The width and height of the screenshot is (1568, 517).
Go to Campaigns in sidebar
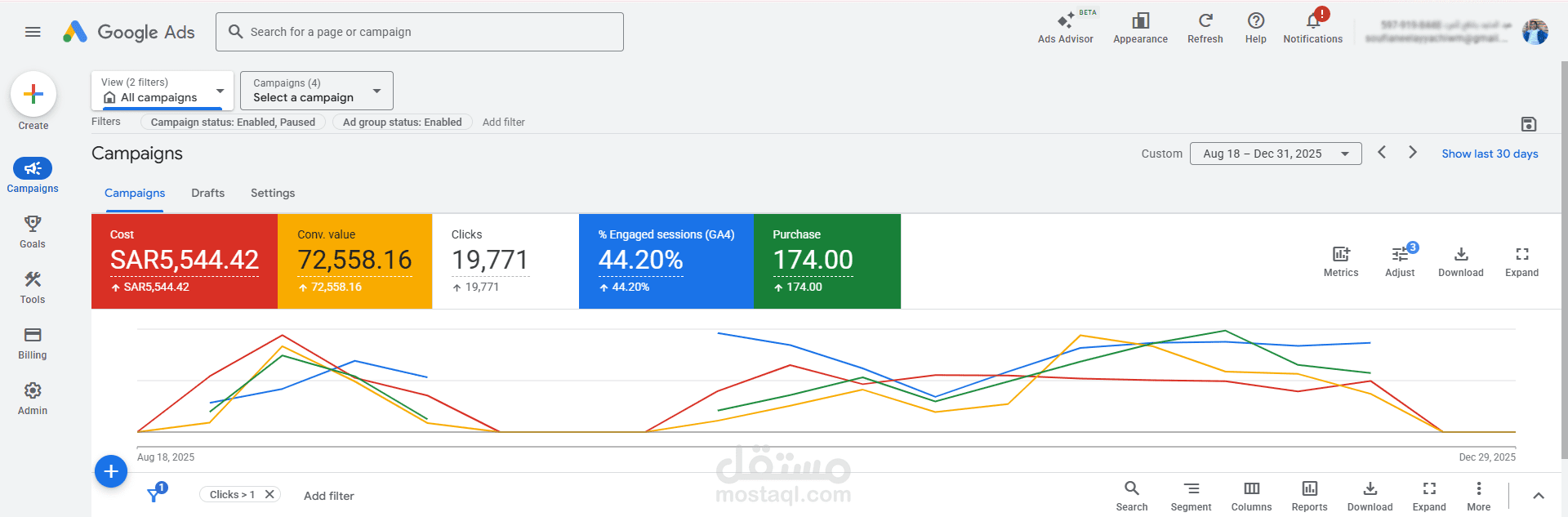[33, 176]
